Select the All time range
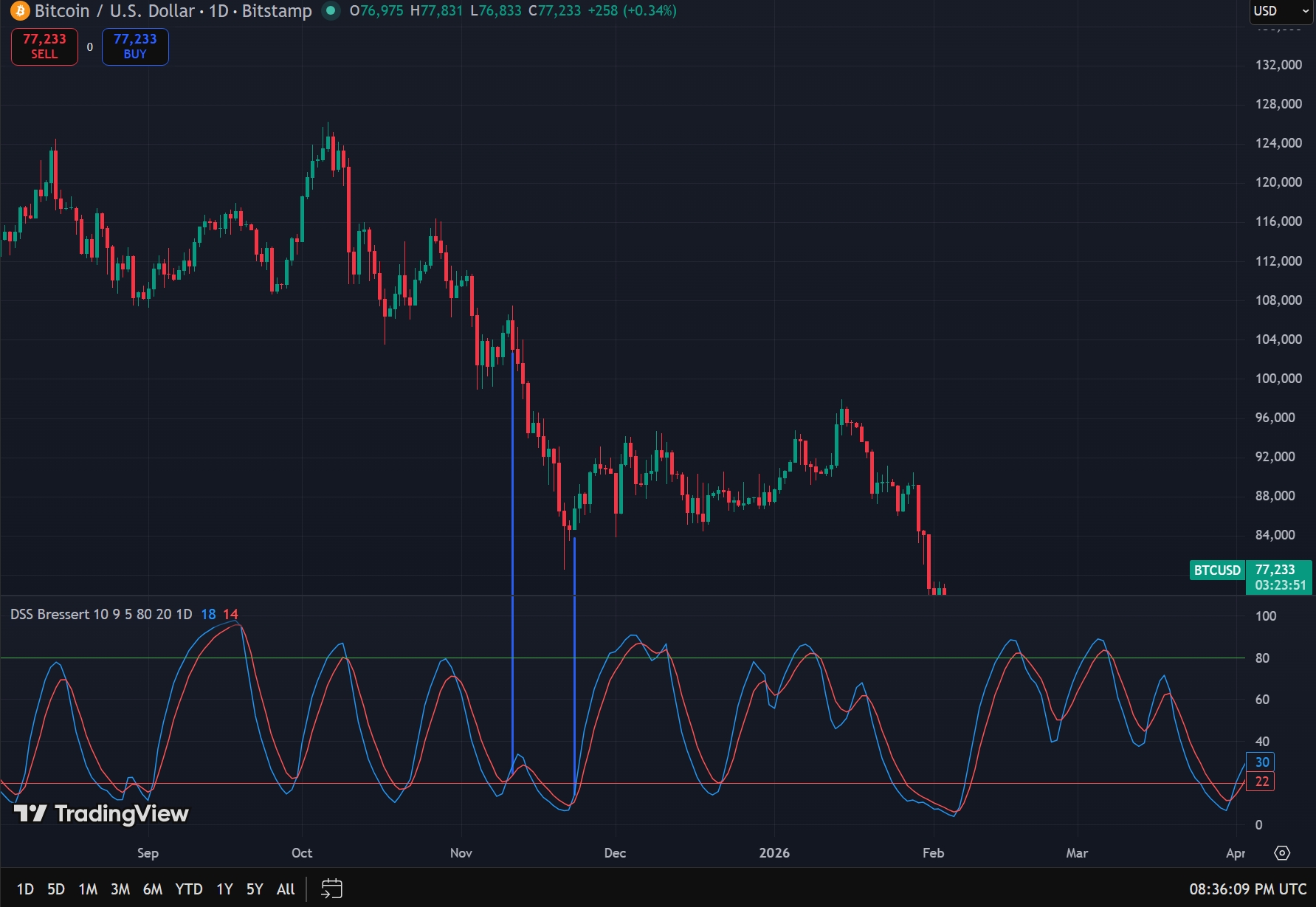Image resolution: width=1316 pixels, height=907 pixels. click(286, 889)
